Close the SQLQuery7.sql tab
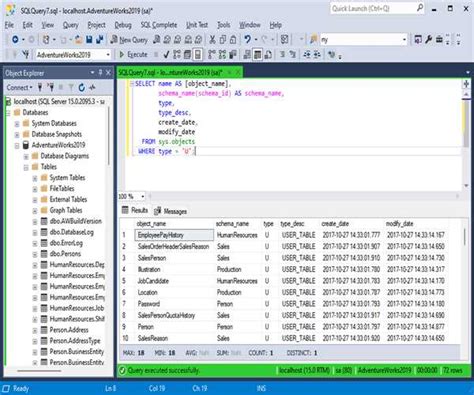This screenshot has width=474, height=395. 238,72
